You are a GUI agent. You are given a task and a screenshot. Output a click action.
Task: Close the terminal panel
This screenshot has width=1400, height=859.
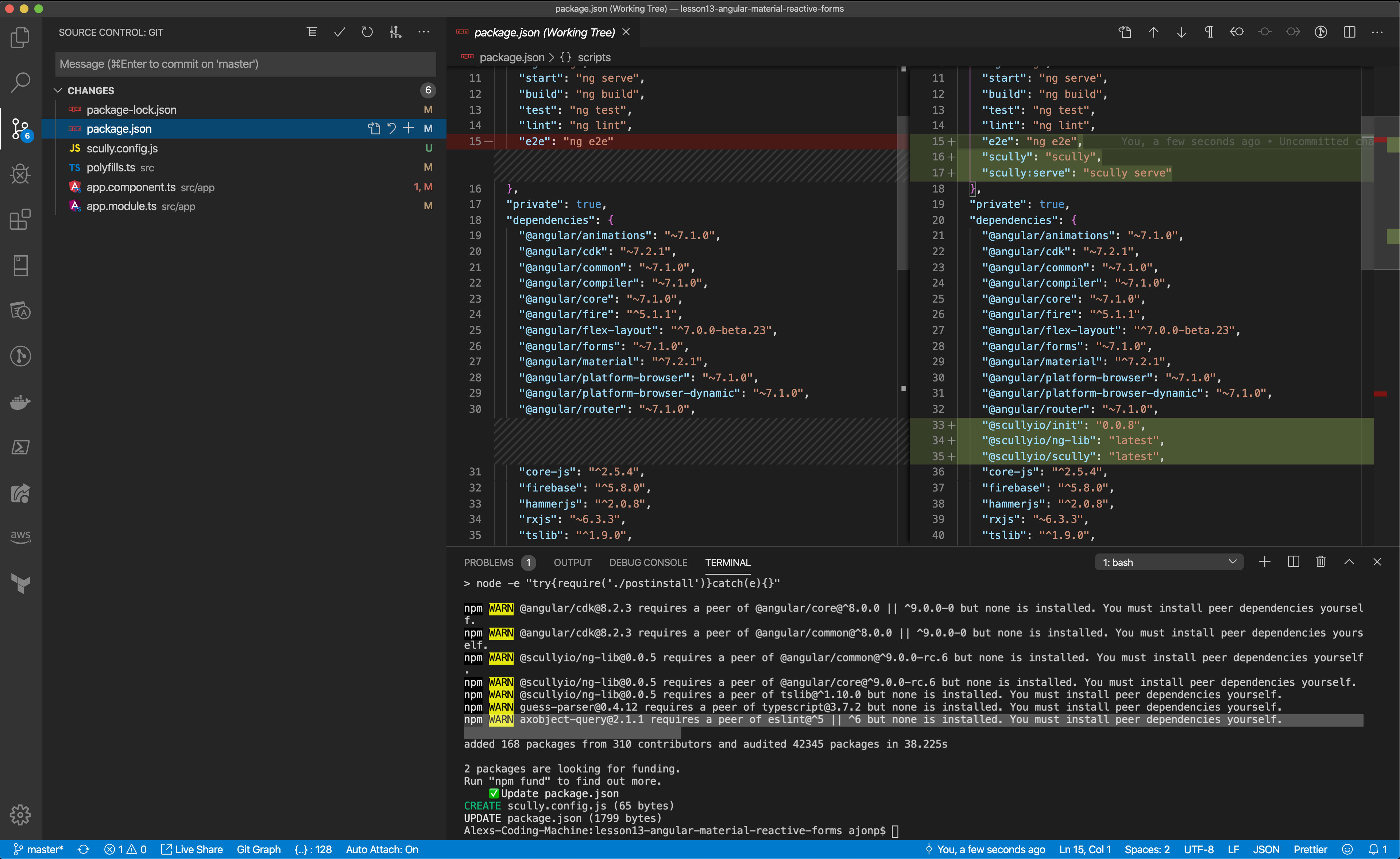(1377, 562)
